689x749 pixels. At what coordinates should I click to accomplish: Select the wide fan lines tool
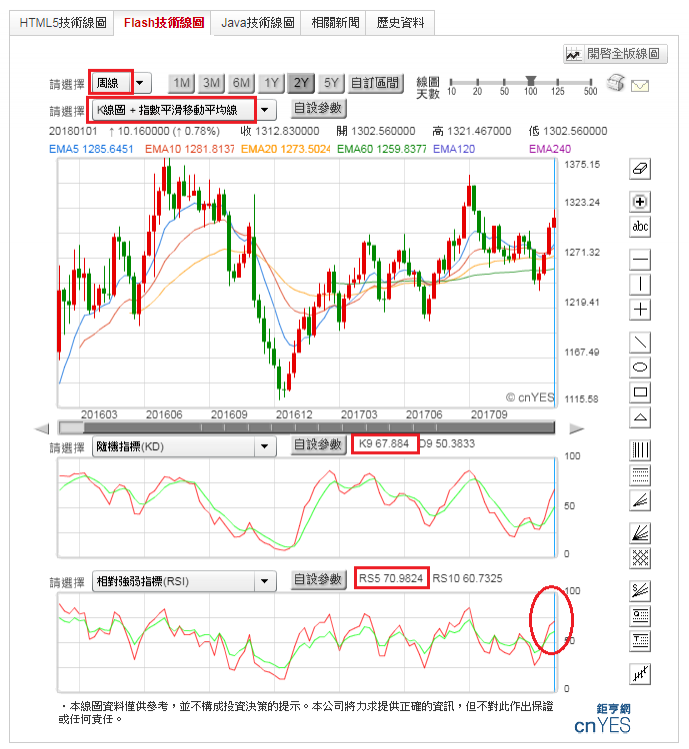[x=640, y=533]
